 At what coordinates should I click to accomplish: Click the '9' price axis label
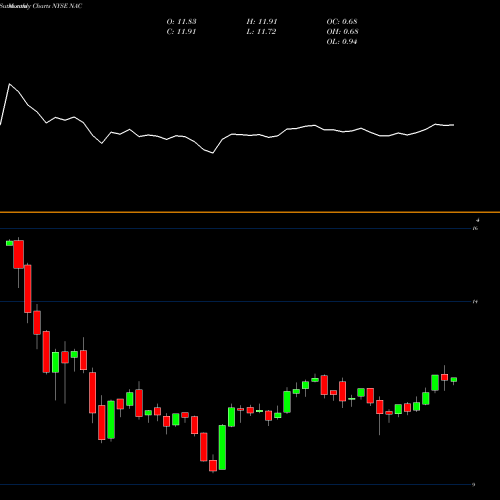click(x=474, y=485)
